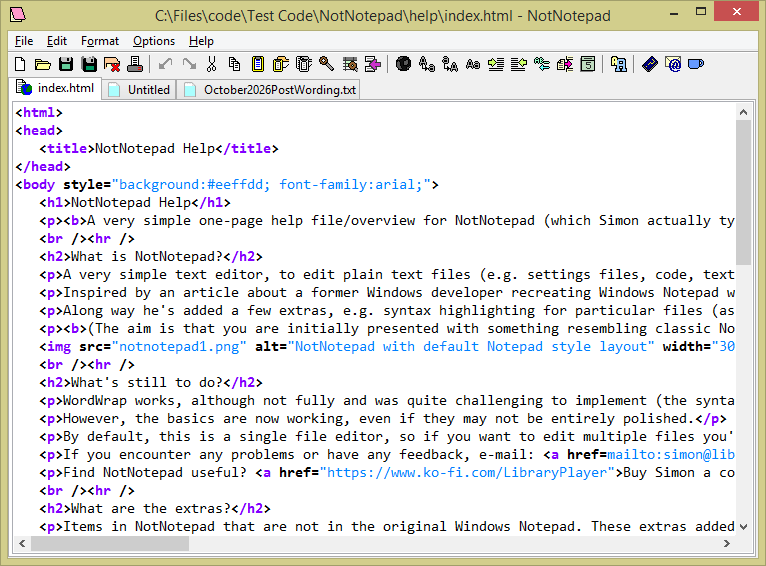Click the Go To purple arrow icon
This screenshot has height=566, width=766.
tap(373, 64)
